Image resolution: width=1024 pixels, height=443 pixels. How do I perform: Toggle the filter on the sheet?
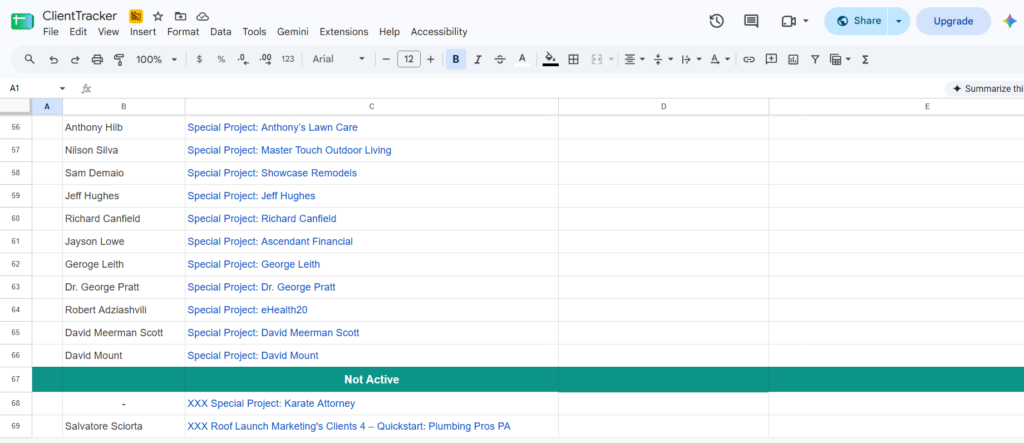click(815, 59)
